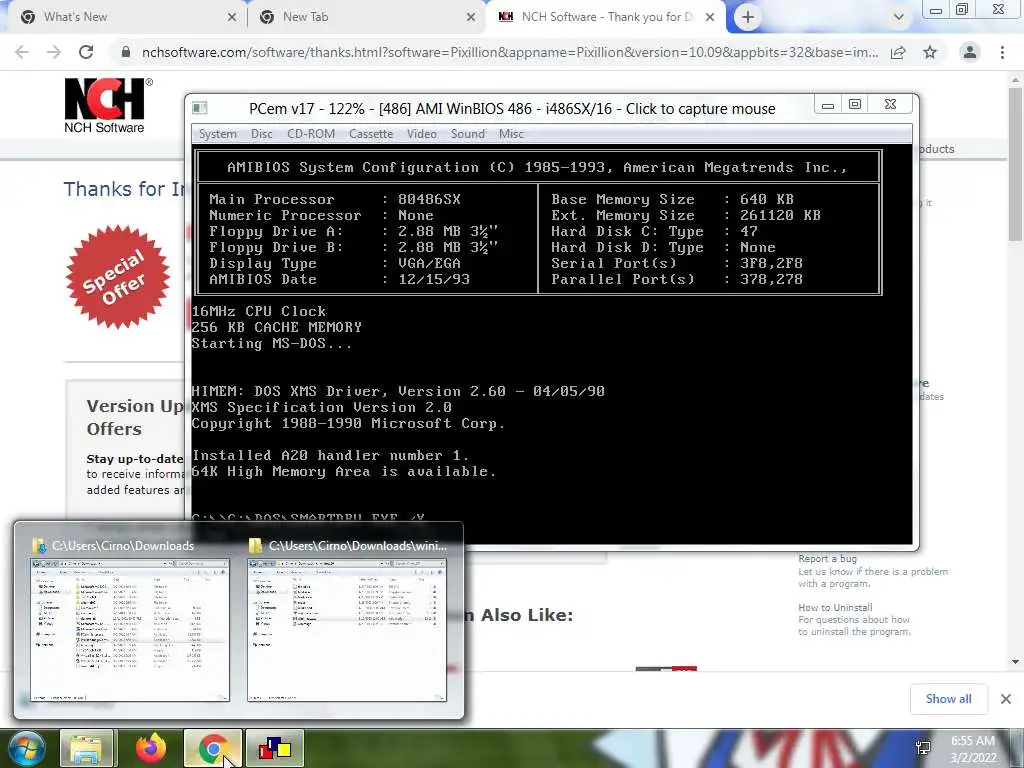Click the scrollbar down arrow on page

pos(1016,662)
